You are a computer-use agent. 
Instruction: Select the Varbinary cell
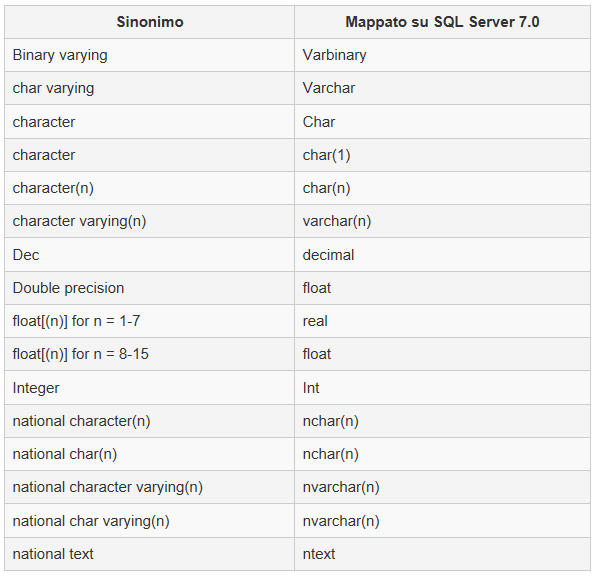coord(442,55)
